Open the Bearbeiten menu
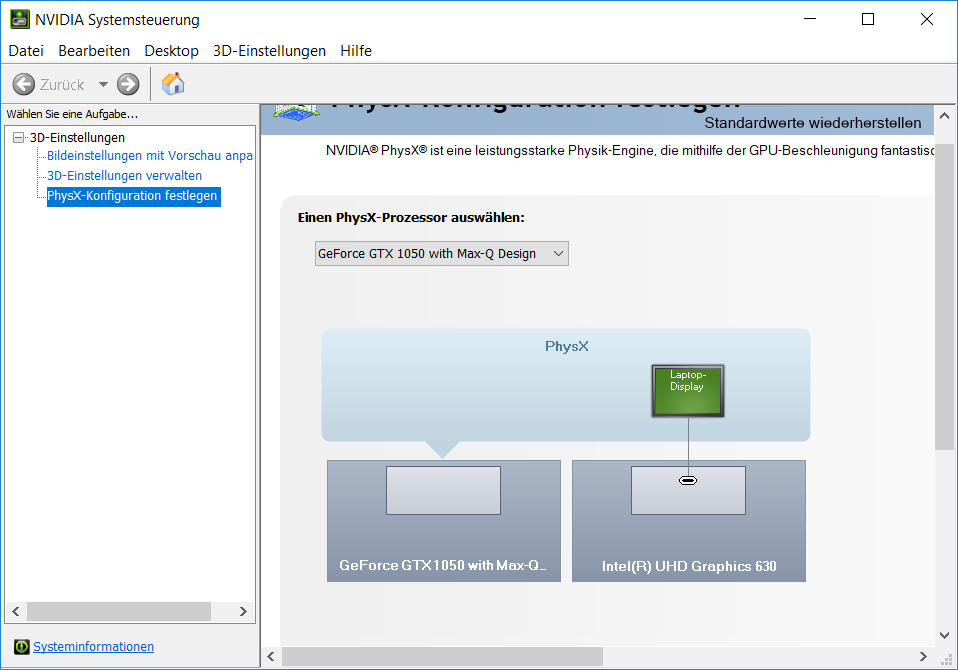This screenshot has width=958, height=670. pos(94,51)
